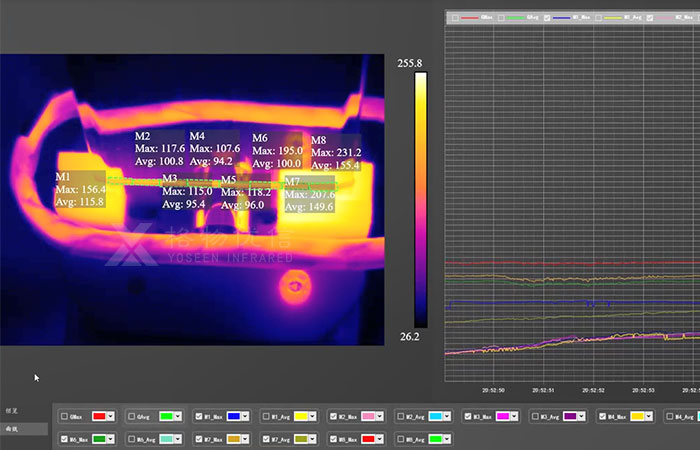700x450 pixels.
Task: Enable the GMax curve checkbox in bottom panel
Action: point(65,416)
